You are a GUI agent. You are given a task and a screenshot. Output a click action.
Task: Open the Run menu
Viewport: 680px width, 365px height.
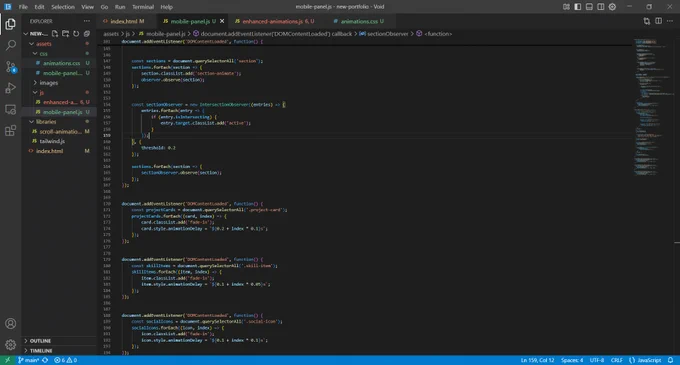pyautogui.click(x=120, y=7)
